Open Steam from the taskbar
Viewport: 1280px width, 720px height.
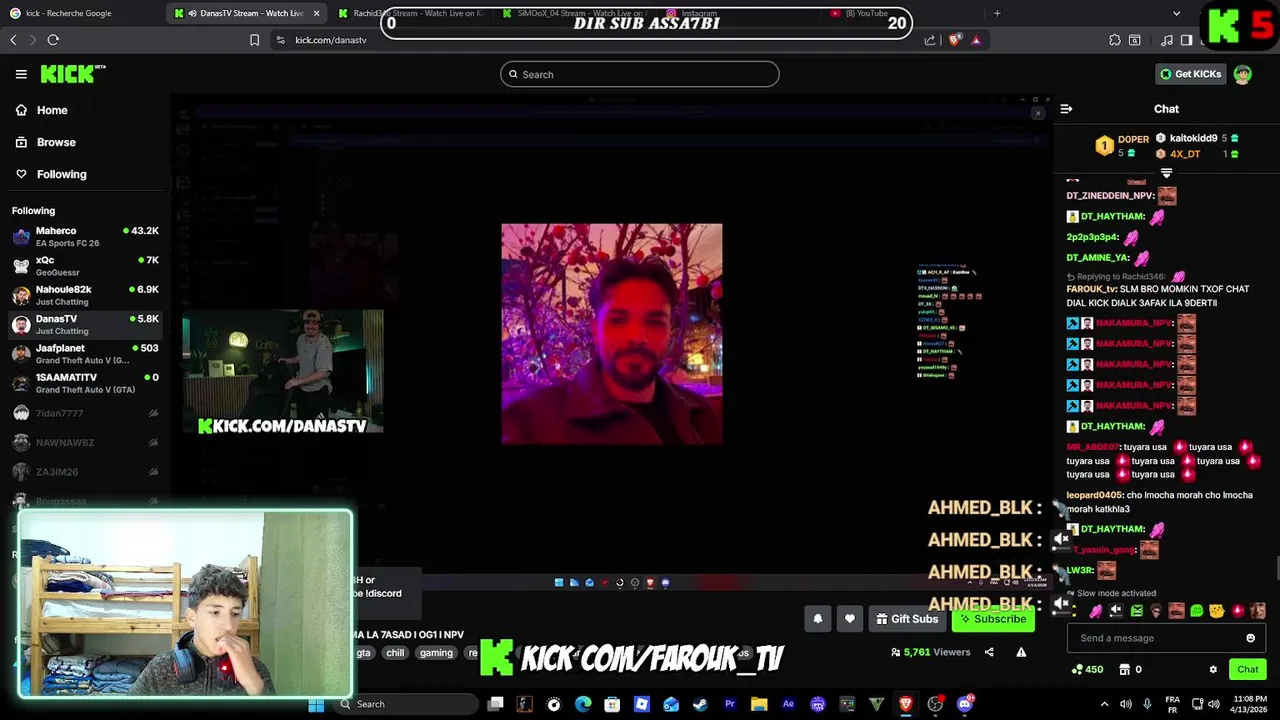tap(700, 704)
